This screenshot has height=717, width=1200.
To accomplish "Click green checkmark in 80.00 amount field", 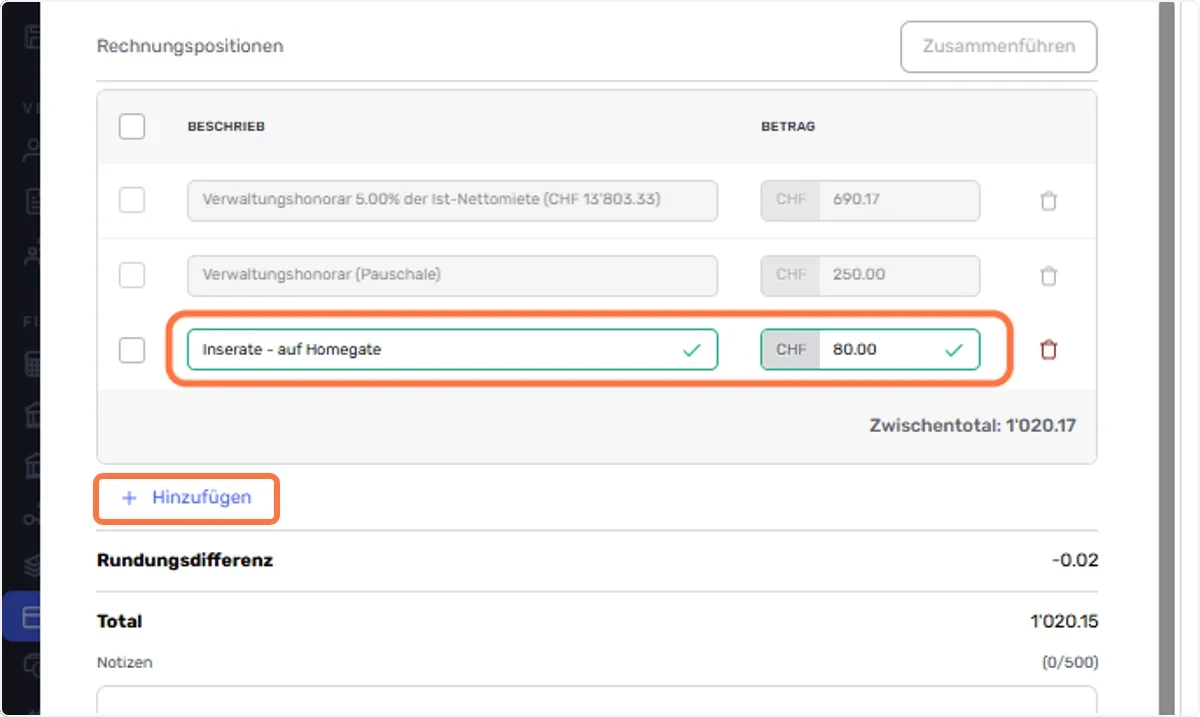I will coord(954,350).
